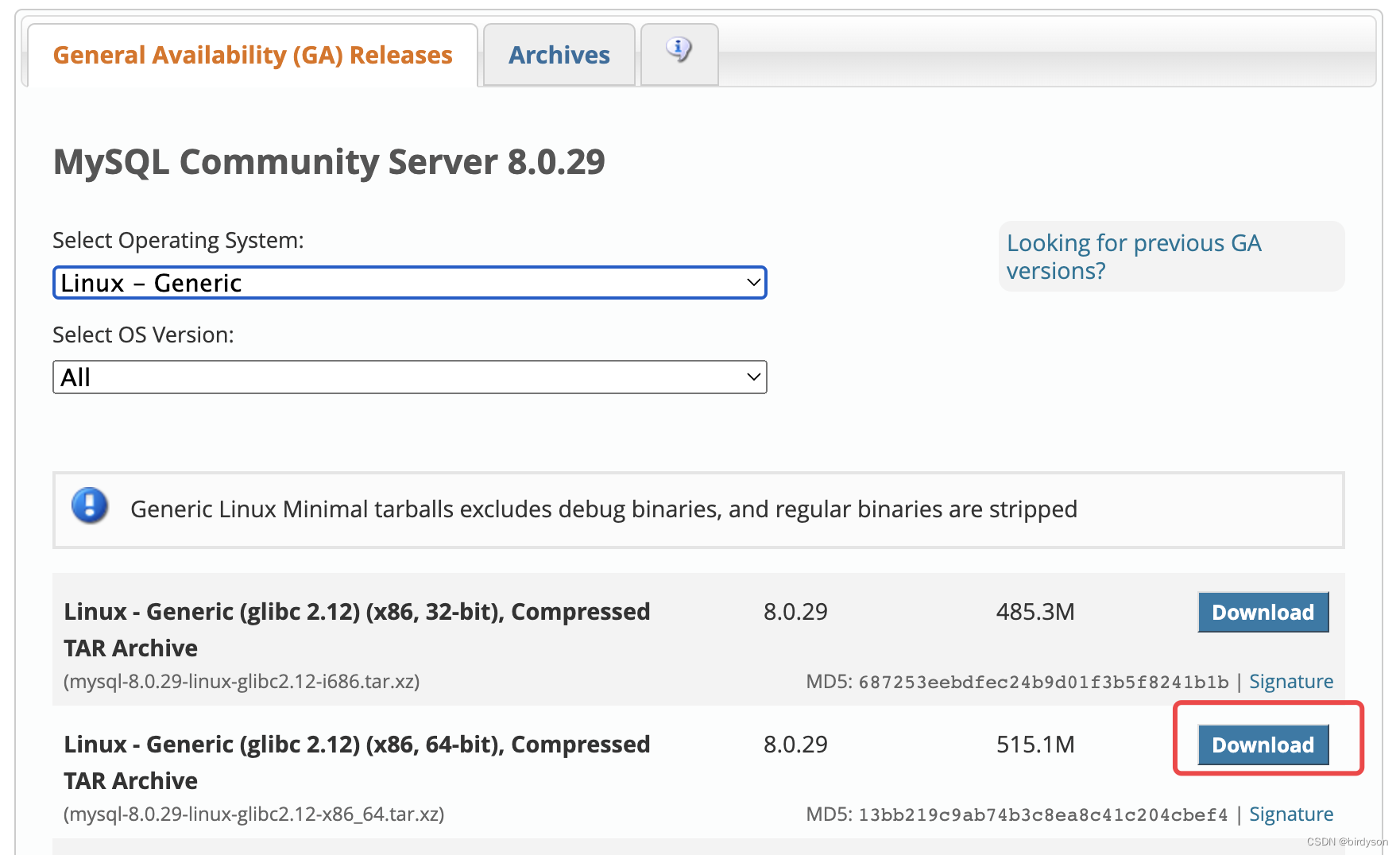Click the 515.1M file size
Image resolution: width=1400 pixels, height=855 pixels.
click(1035, 745)
